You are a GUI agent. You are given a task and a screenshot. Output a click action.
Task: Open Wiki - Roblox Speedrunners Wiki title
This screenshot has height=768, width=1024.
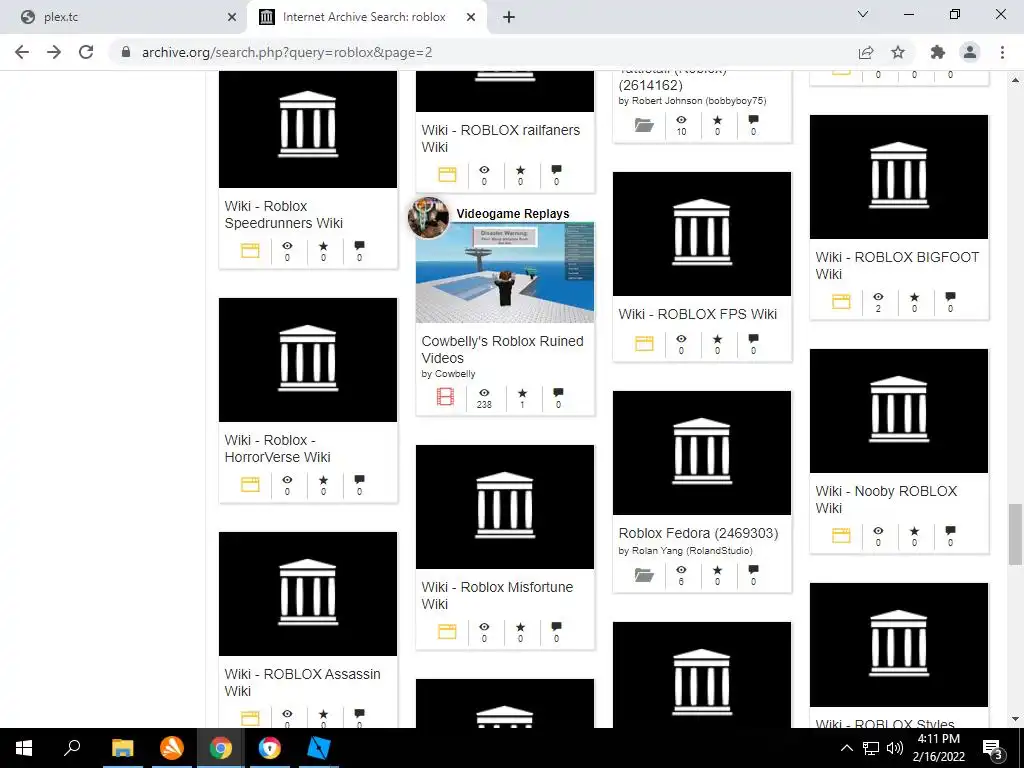(x=283, y=214)
